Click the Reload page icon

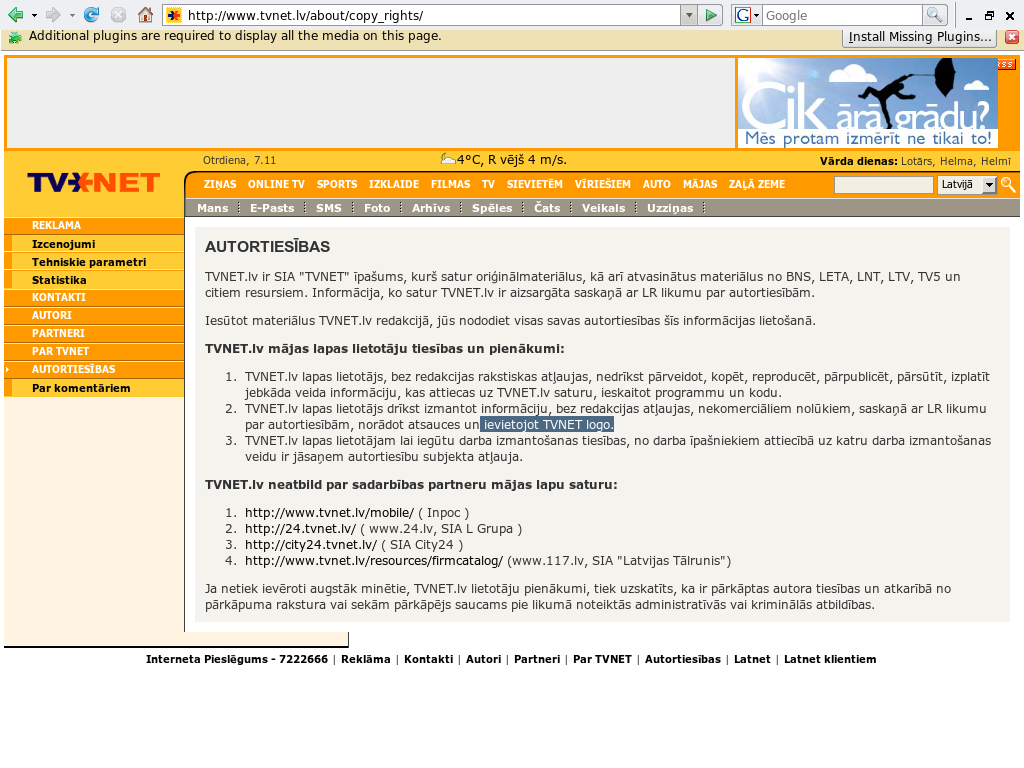pos(91,15)
